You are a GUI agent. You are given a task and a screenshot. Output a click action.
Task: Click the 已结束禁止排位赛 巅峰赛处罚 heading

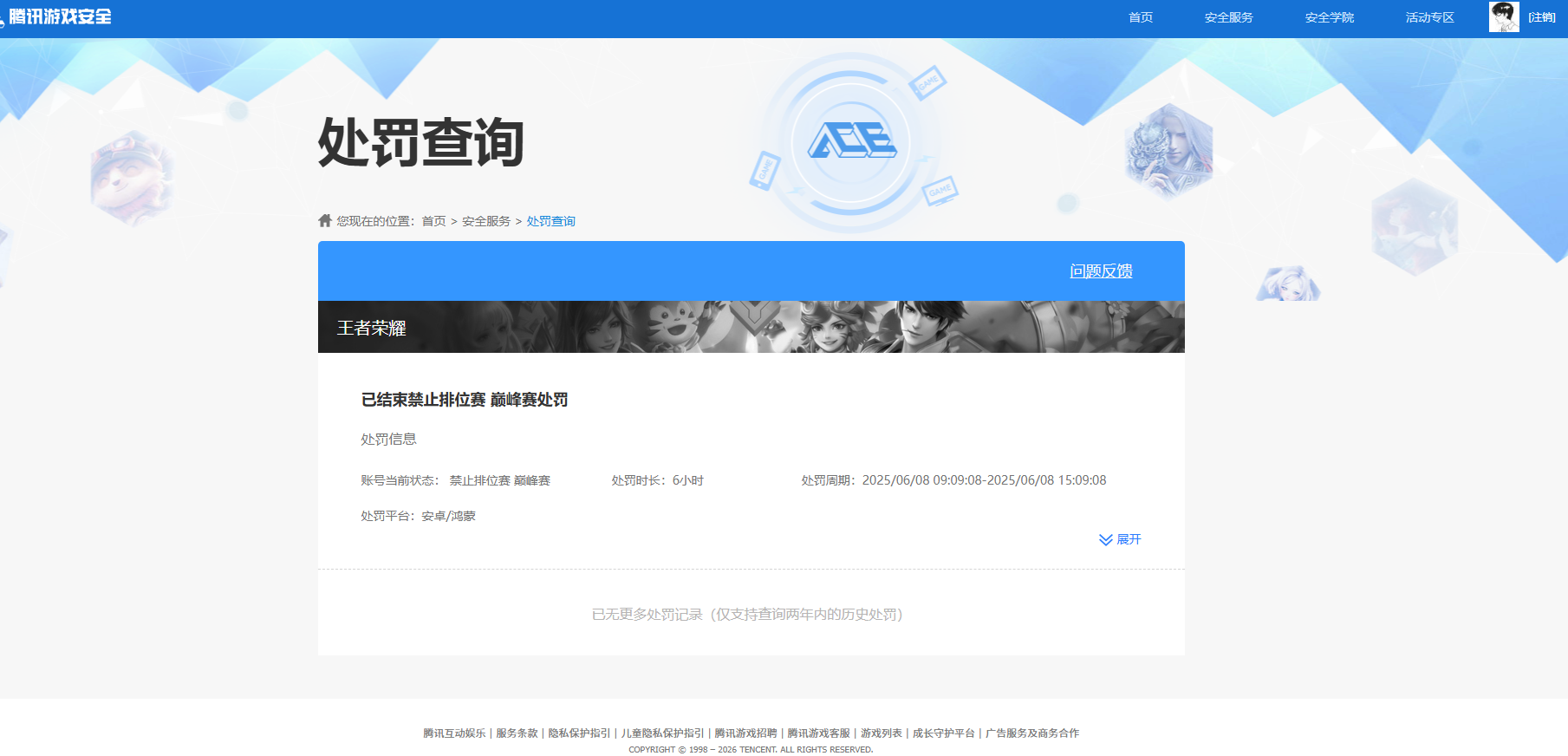pos(465,400)
